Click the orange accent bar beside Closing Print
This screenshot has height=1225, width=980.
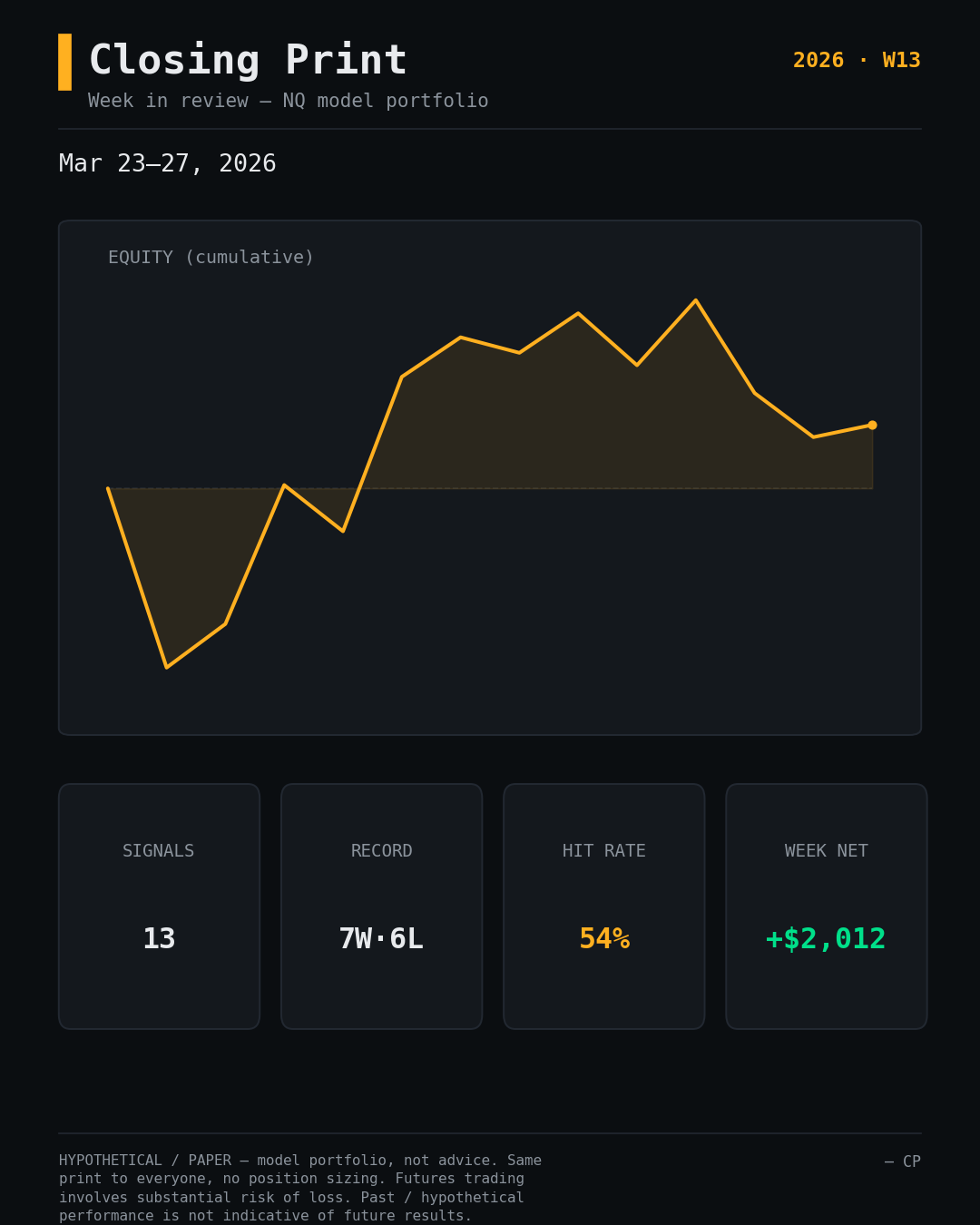coord(64,62)
